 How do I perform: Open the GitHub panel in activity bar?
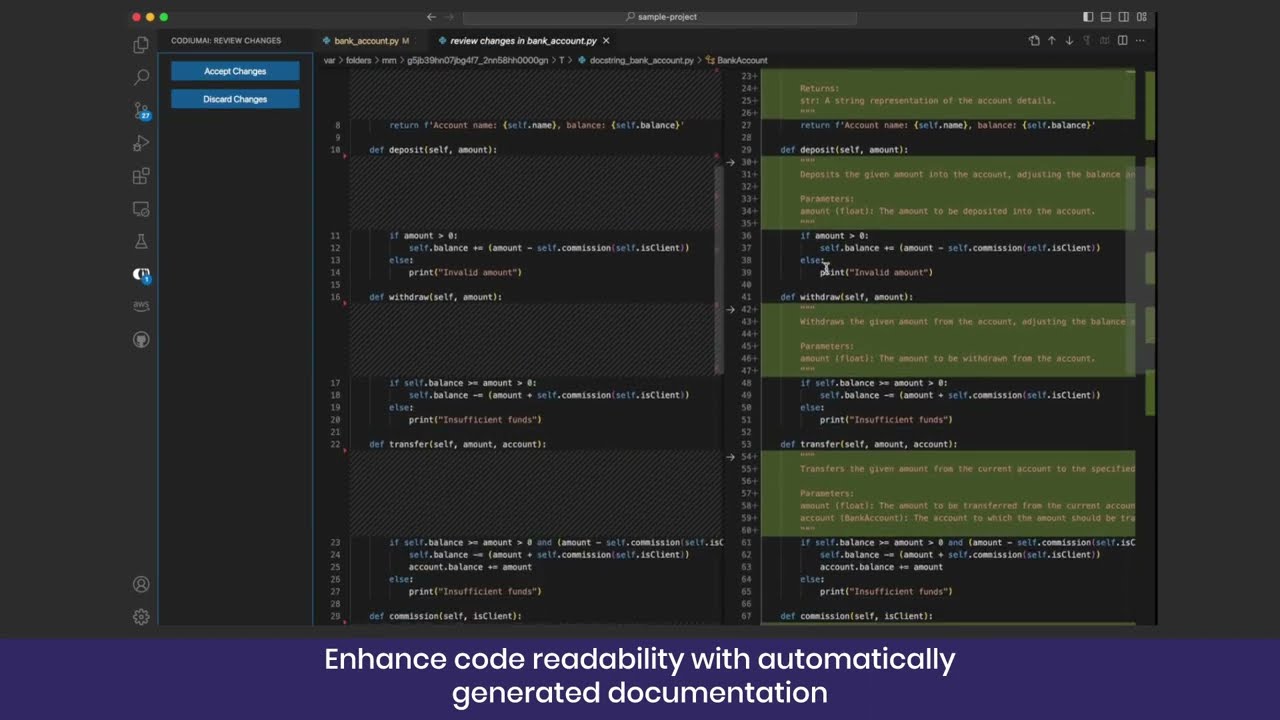[x=141, y=340]
